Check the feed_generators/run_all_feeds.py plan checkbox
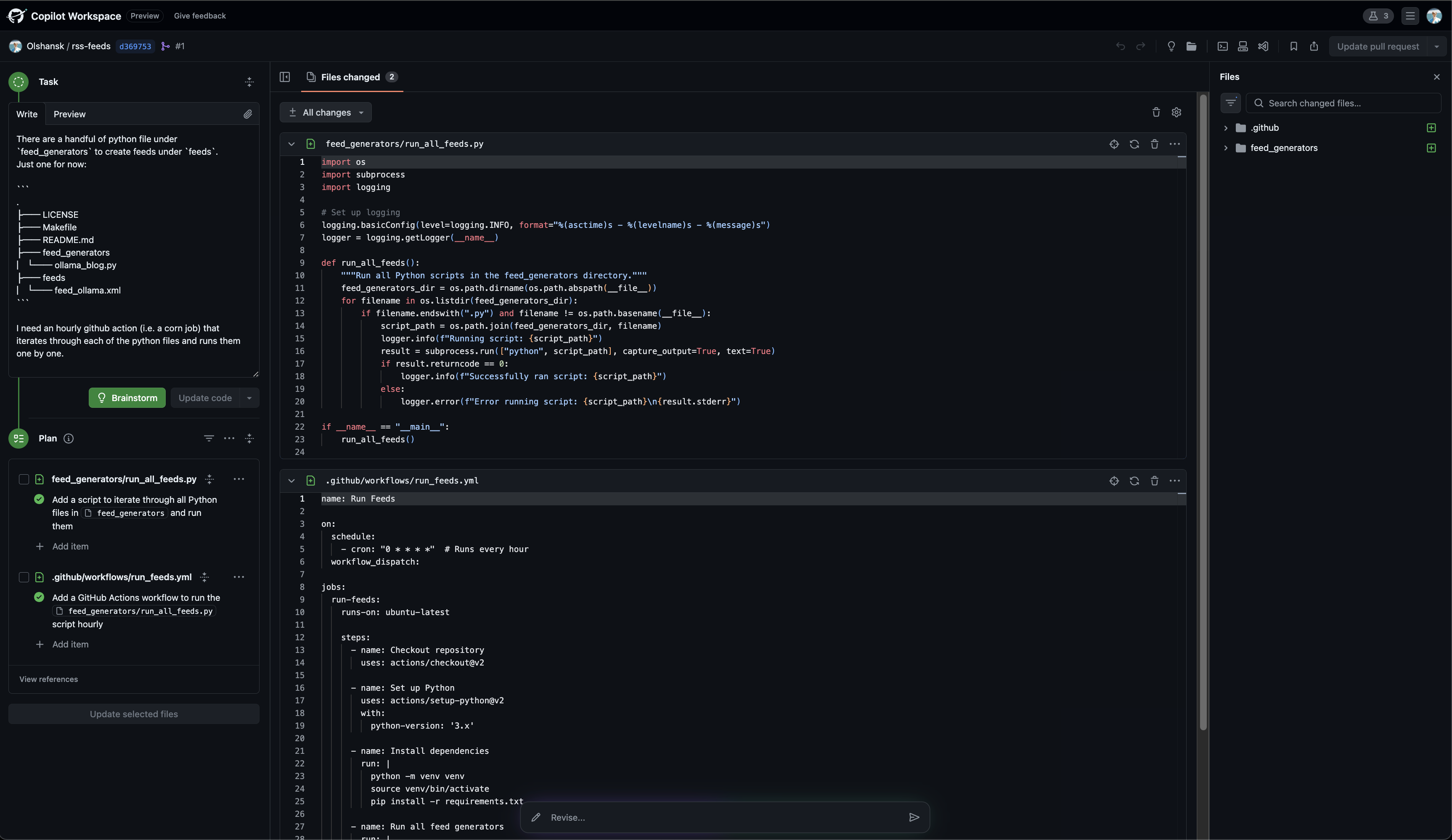Image resolution: width=1452 pixels, height=840 pixels. [24, 478]
